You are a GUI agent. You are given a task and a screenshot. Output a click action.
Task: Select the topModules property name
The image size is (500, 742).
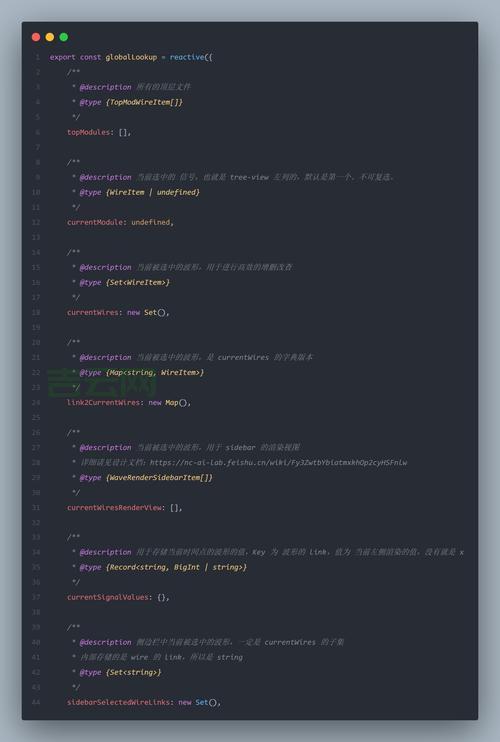click(88, 132)
